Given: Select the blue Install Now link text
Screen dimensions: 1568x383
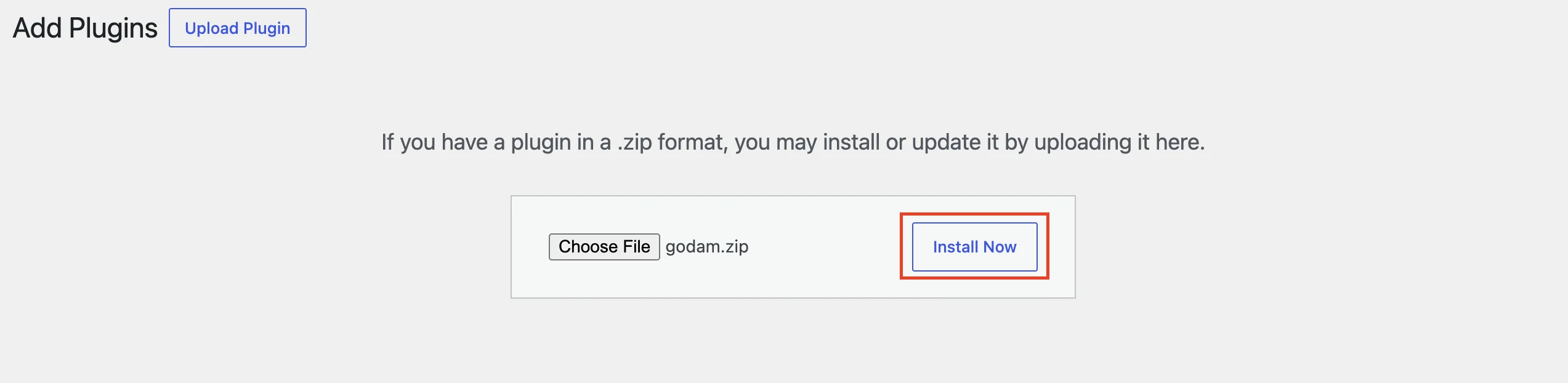Looking at the screenshot, I should click(x=974, y=247).
